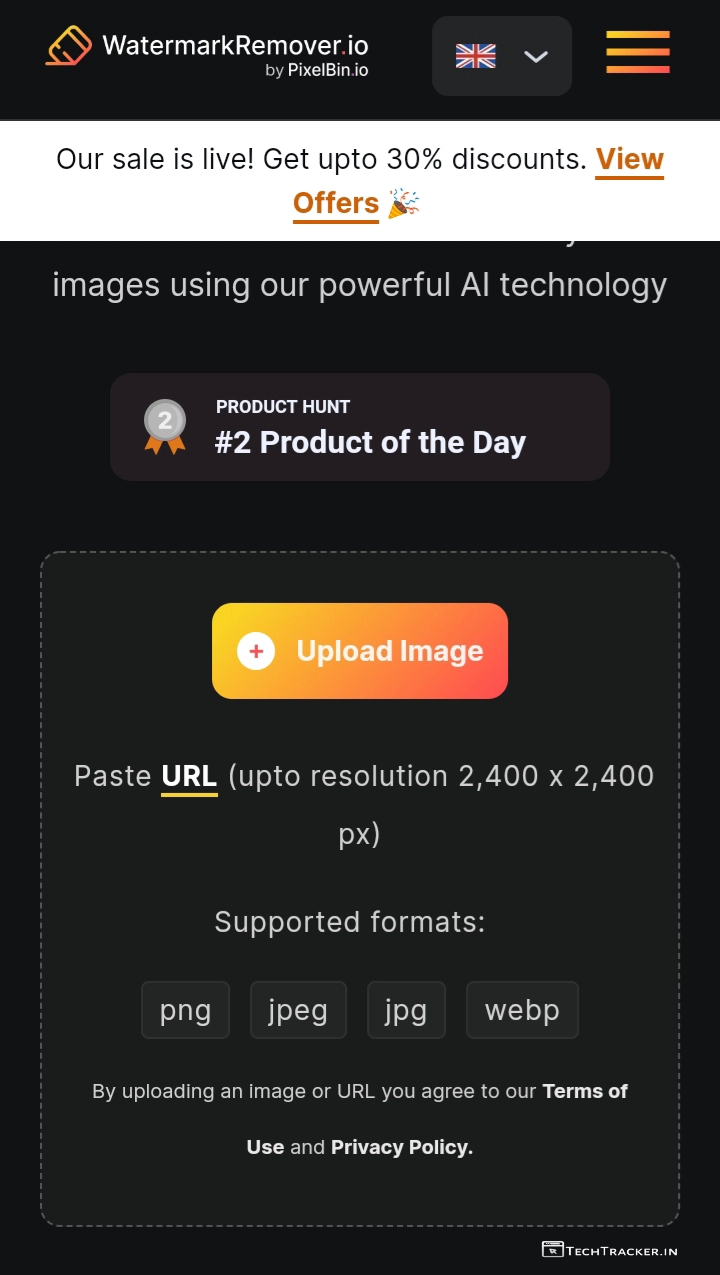Open the View Offers sale link
Screen dimensions: 720x1275
pos(629,160)
